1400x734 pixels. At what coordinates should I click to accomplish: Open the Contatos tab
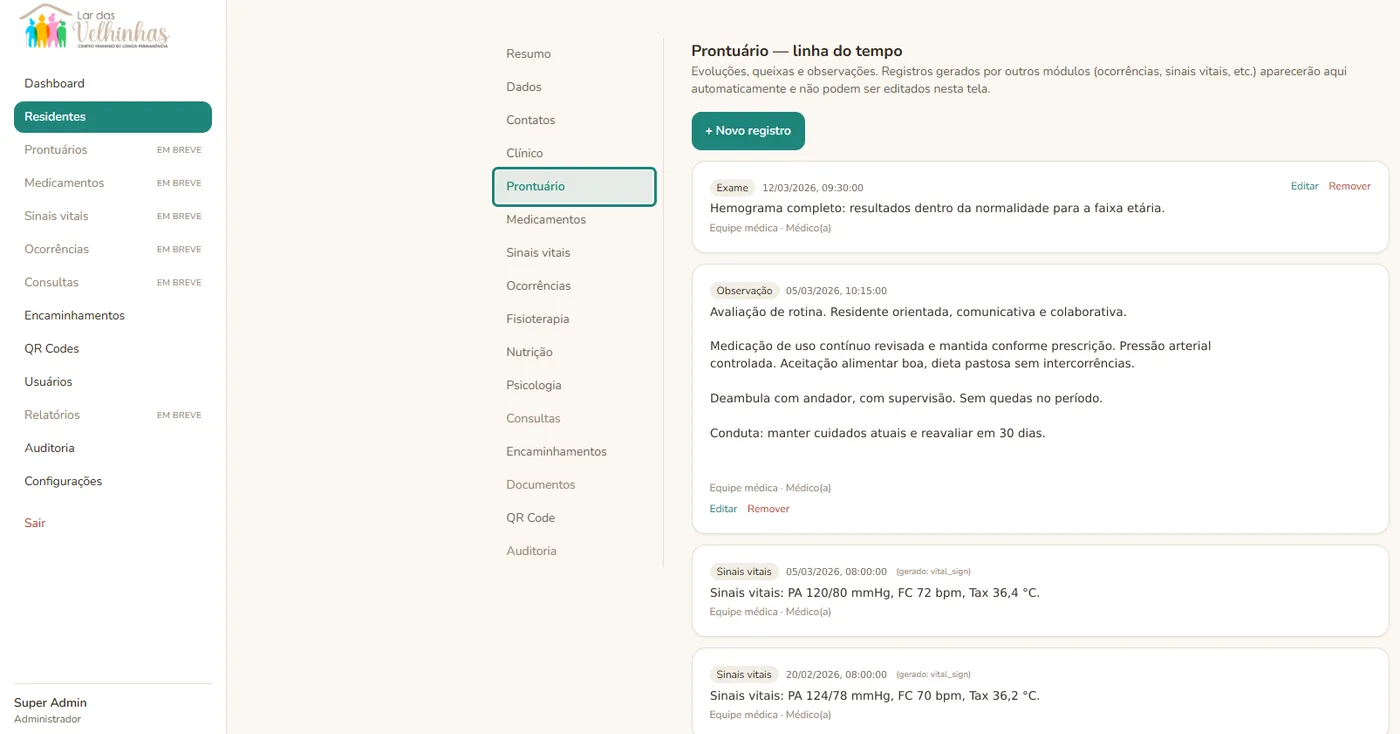tap(574, 120)
